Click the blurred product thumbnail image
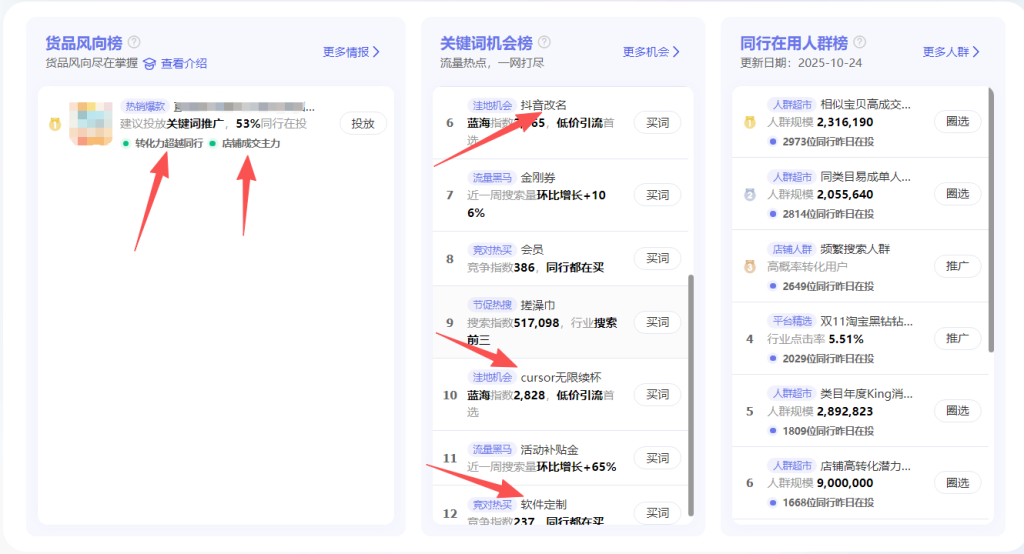1024x554 pixels. click(x=91, y=123)
